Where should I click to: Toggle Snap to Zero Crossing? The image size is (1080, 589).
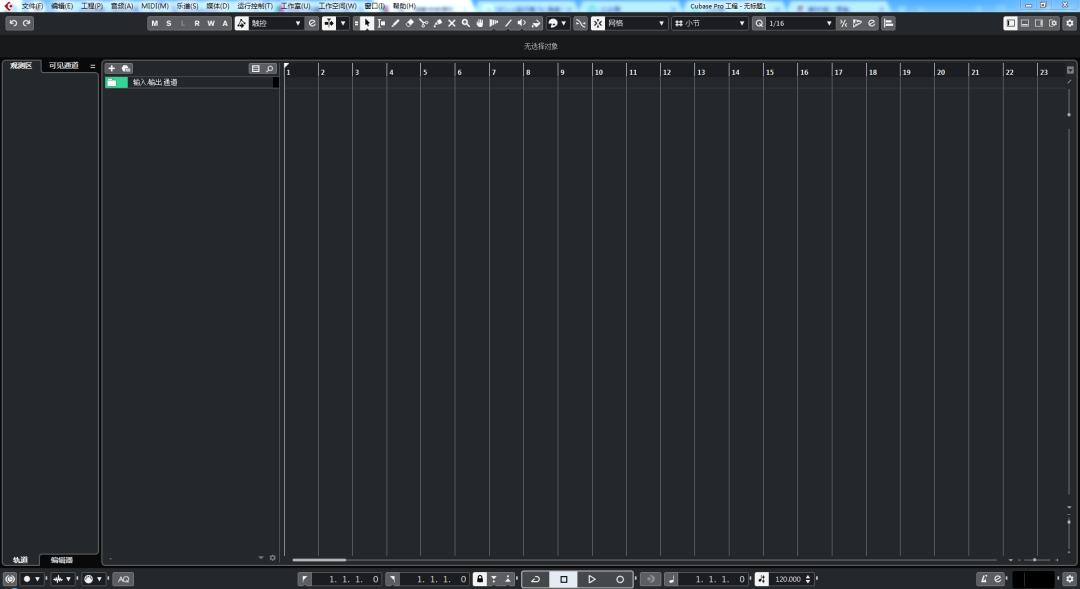click(581, 23)
